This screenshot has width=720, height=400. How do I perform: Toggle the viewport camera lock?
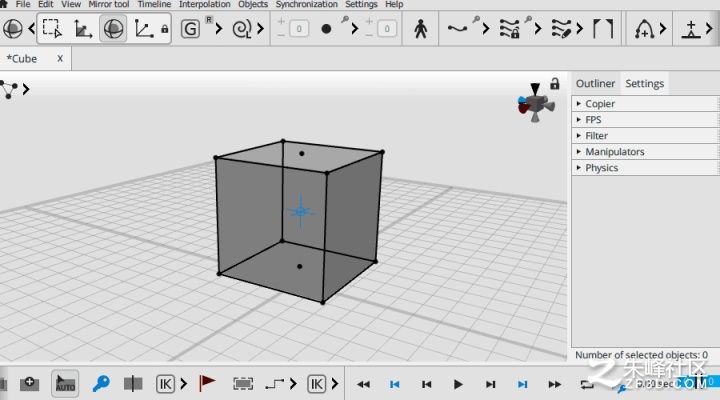[x=555, y=84]
